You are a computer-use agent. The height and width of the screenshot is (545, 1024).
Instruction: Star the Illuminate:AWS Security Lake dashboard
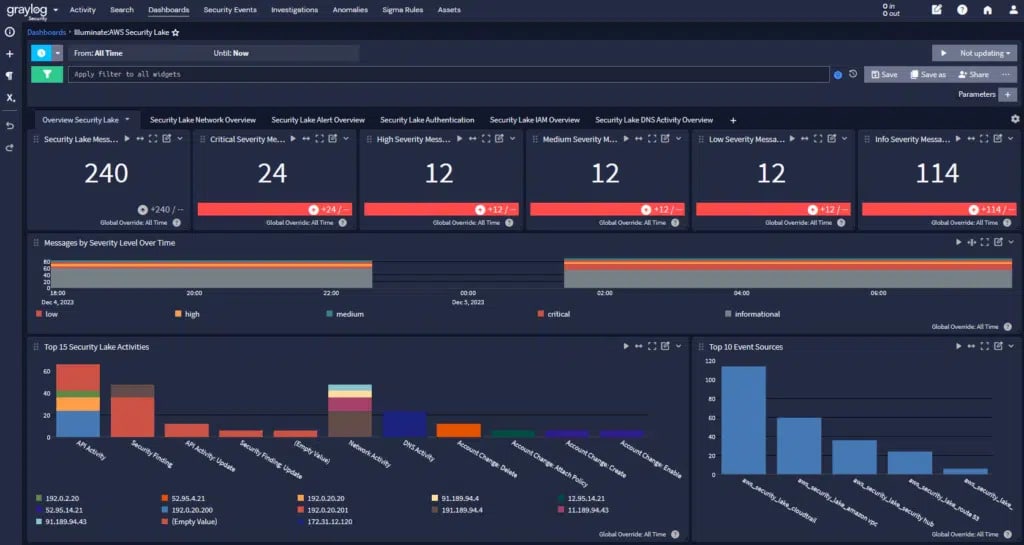tap(176, 33)
